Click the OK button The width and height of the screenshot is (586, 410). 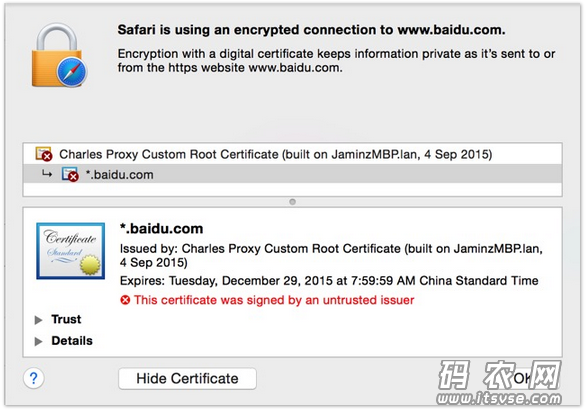[x=523, y=379]
